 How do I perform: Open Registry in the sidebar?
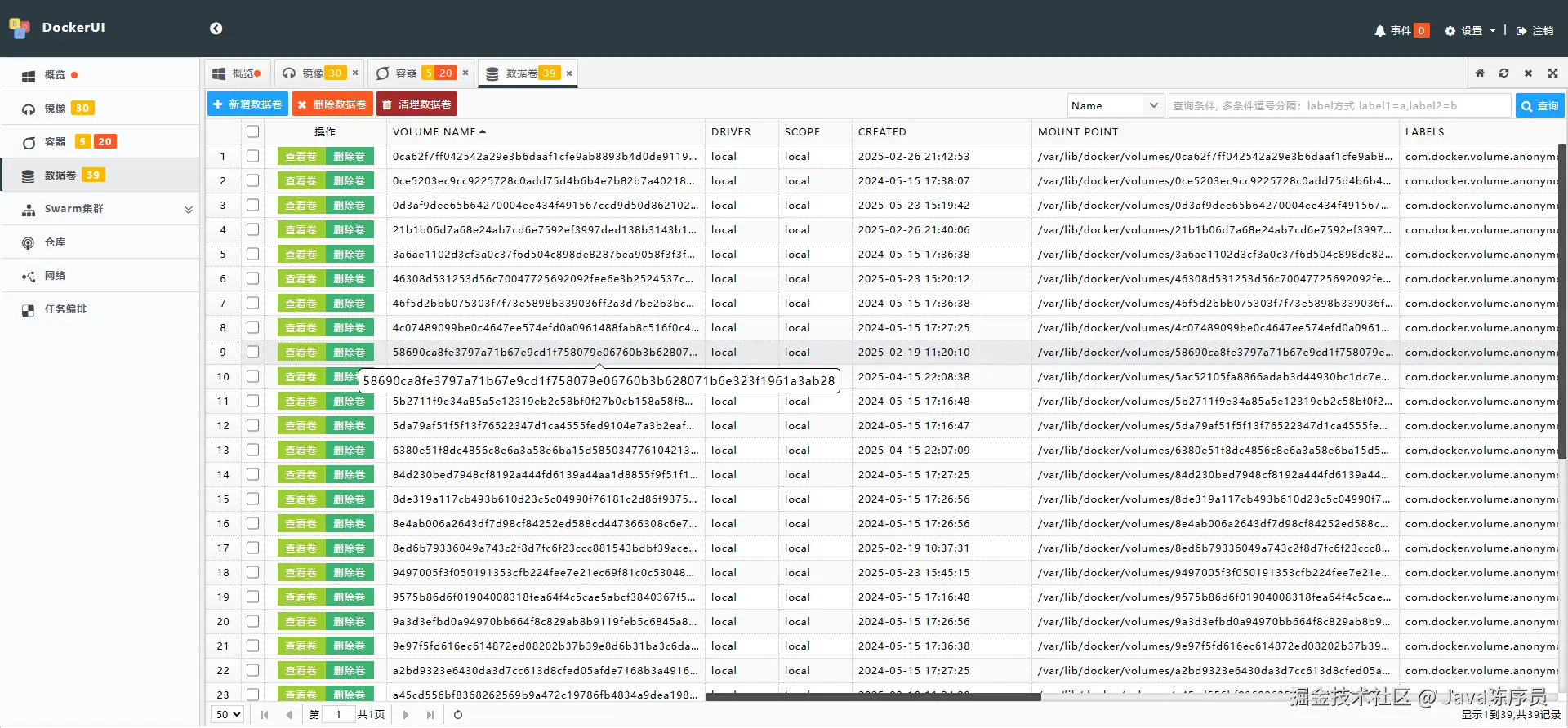[x=100, y=242]
